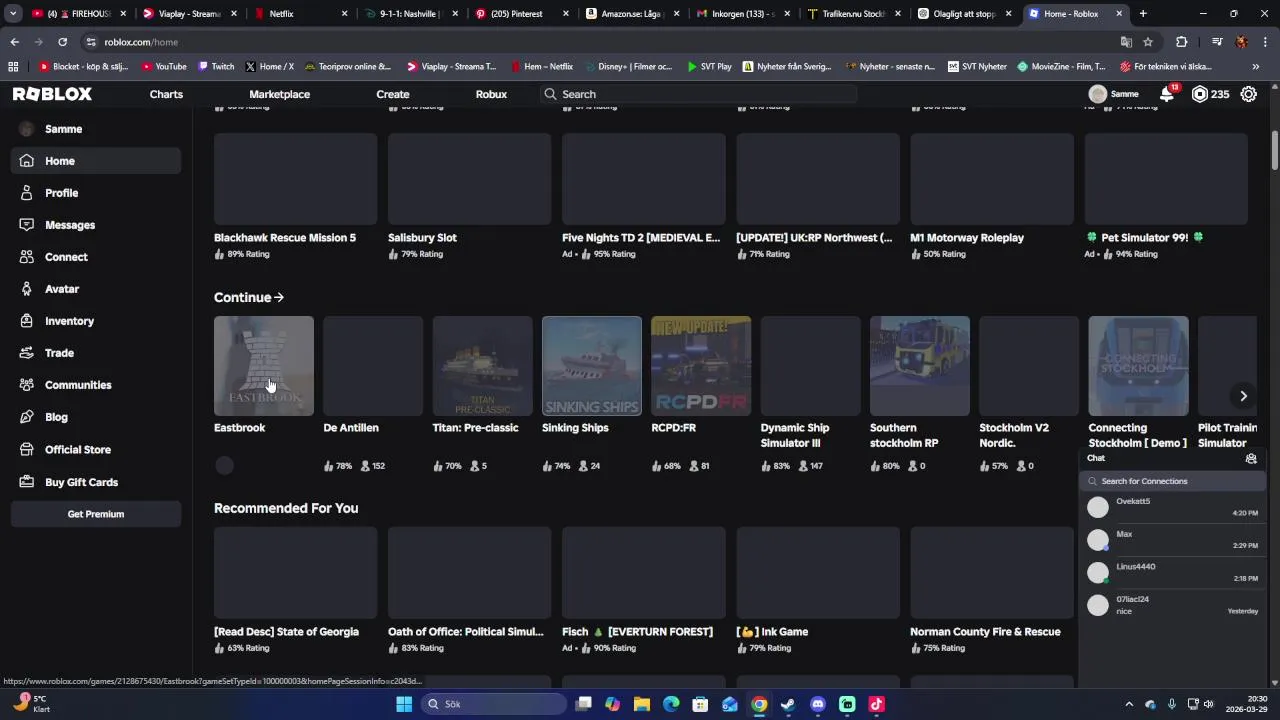Image resolution: width=1280 pixels, height=720 pixels.
Task: Click the Official Store sidebar icon
Action: [x=27, y=450]
